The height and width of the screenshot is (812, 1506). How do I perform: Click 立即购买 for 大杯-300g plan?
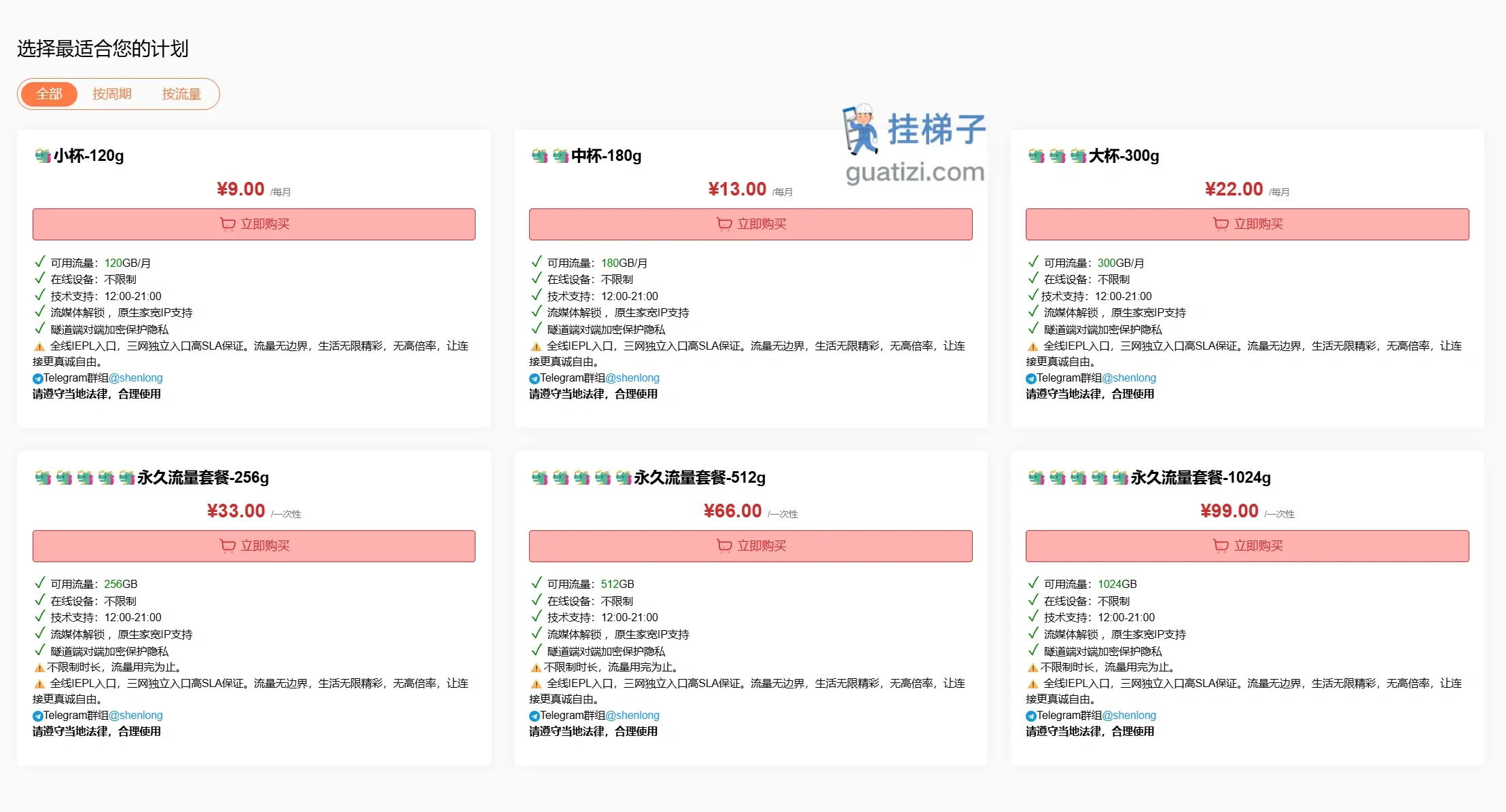click(x=1247, y=224)
